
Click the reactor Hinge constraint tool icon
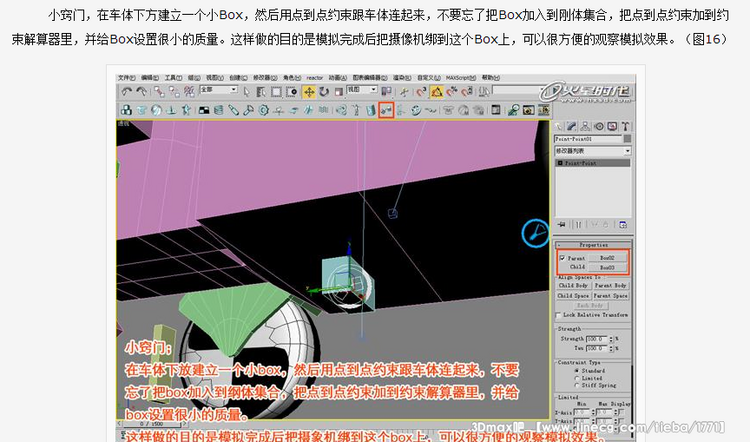[371, 110]
